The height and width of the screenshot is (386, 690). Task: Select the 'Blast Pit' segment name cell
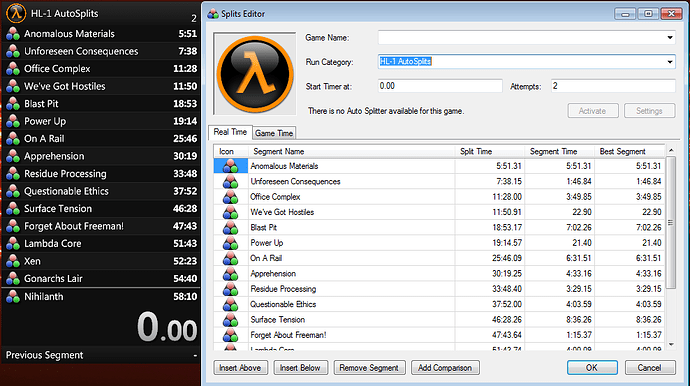pos(351,228)
